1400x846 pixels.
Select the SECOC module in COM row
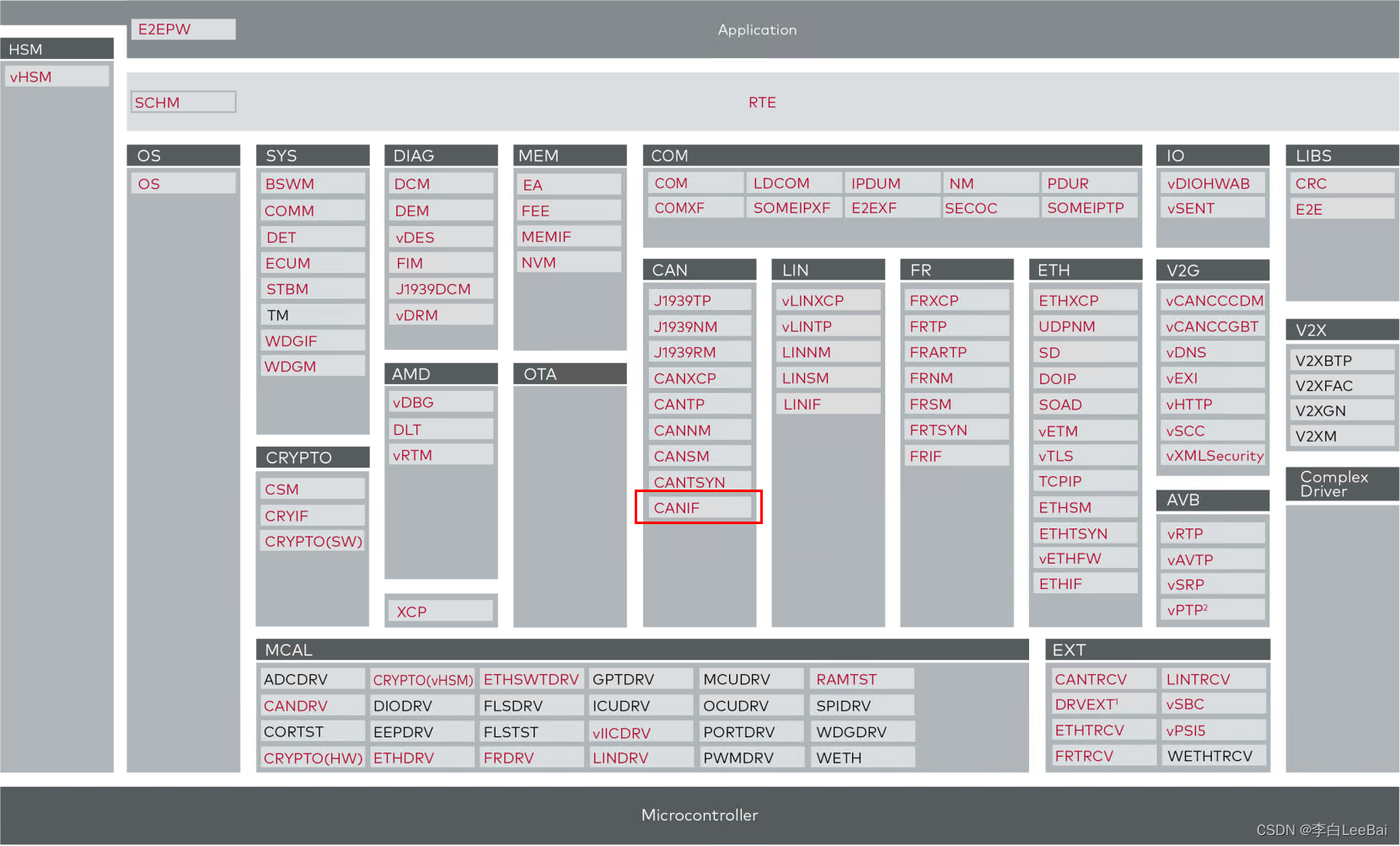point(988,207)
